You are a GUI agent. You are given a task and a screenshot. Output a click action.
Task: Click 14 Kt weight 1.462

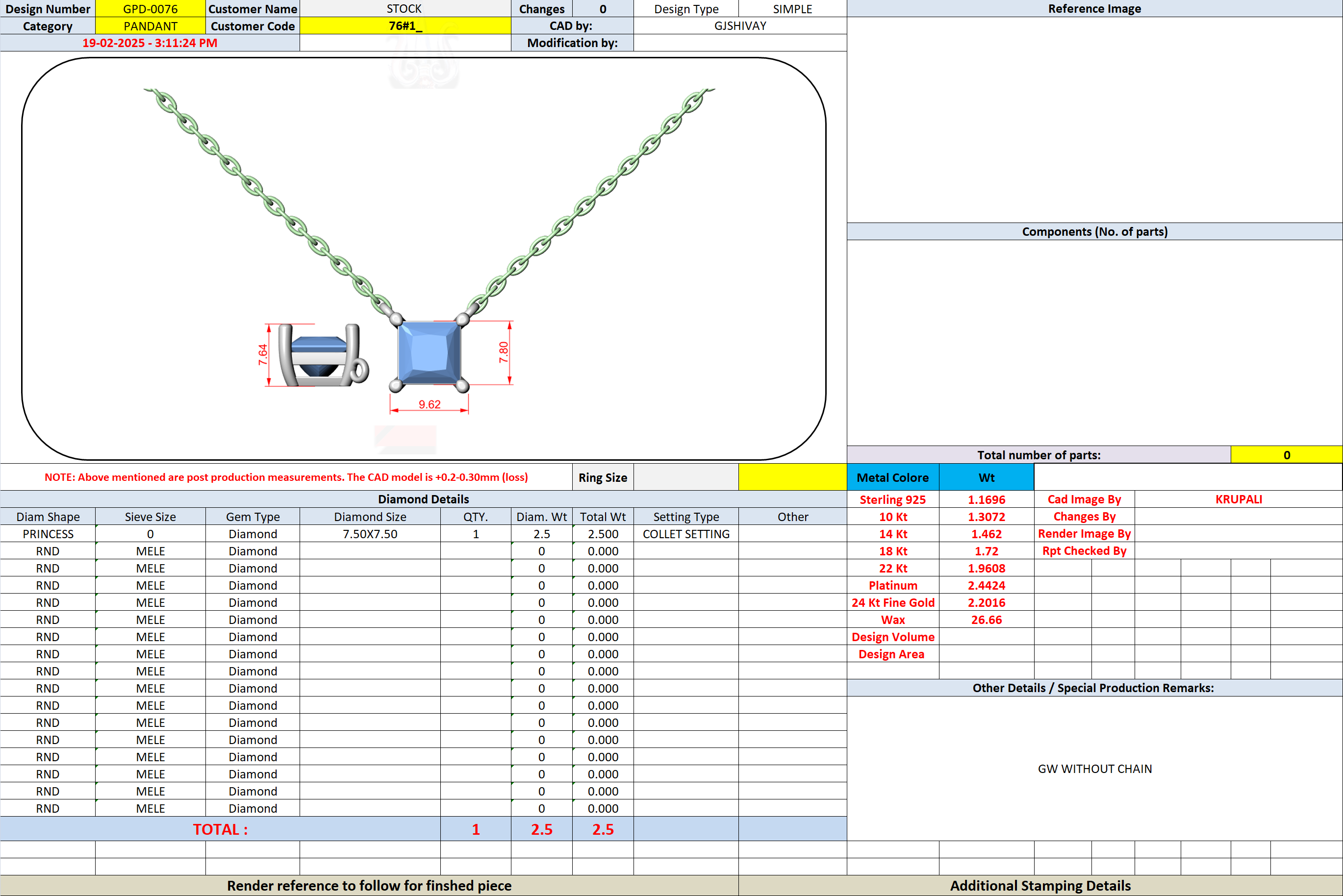(x=987, y=534)
